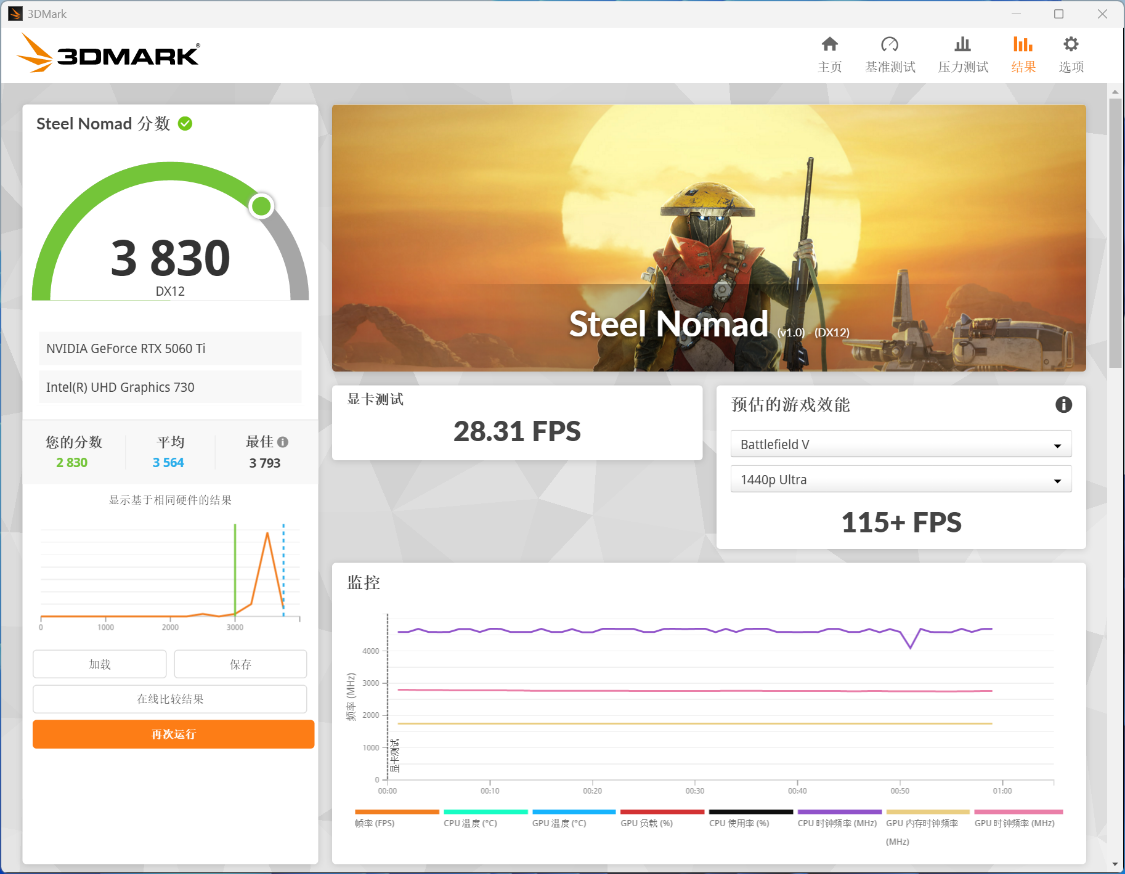The width and height of the screenshot is (1125, 874).
Task: Switch to 基准测试 tab label
Action: coord(890,67)
